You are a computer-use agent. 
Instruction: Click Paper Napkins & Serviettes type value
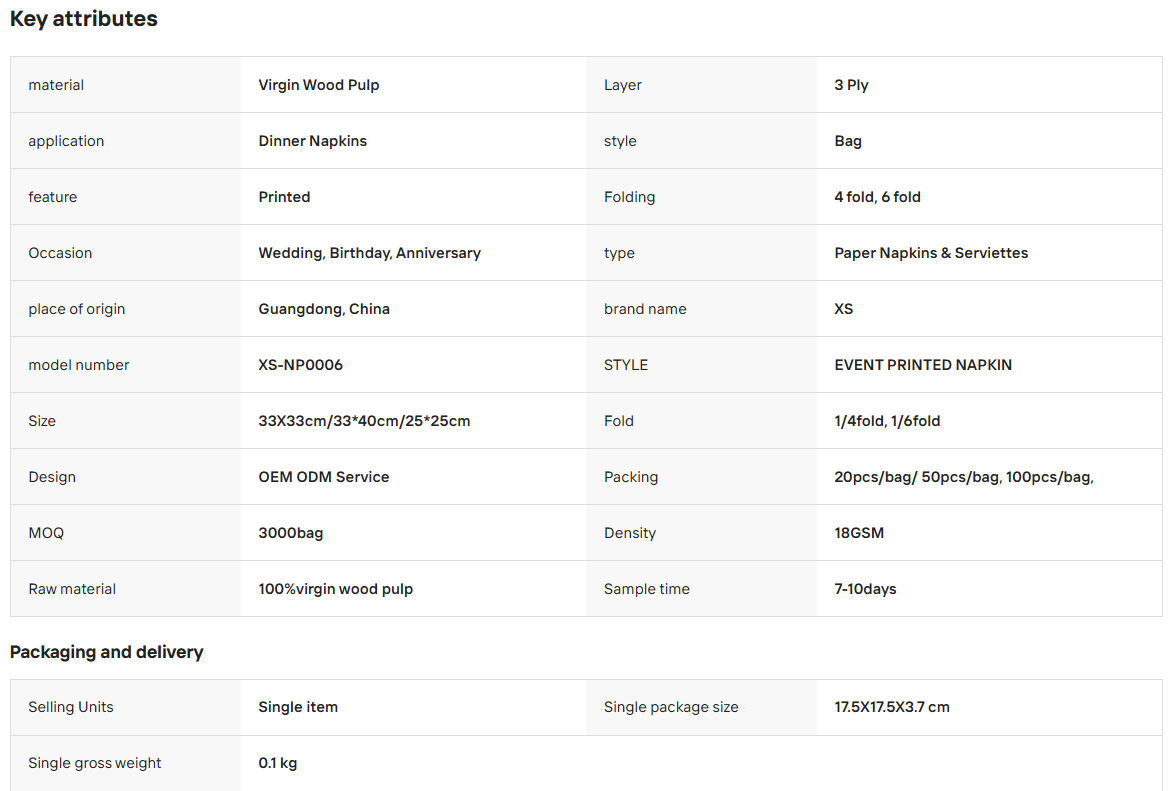[931, 253]
